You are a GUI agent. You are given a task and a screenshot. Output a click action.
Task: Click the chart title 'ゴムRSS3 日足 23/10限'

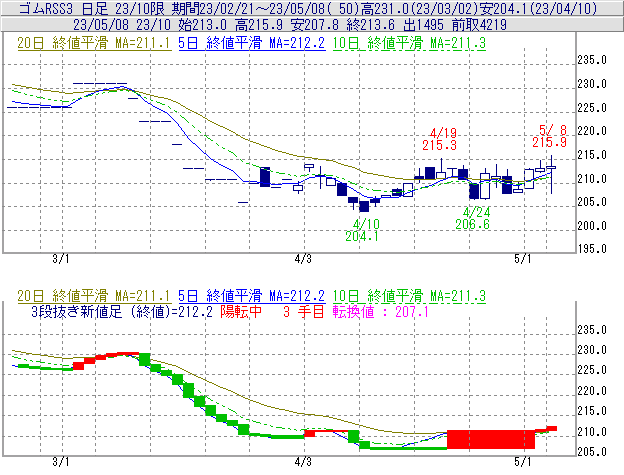93,9
